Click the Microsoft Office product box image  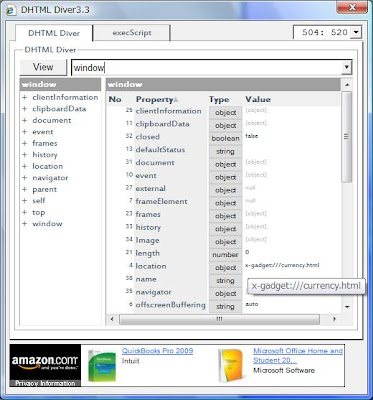(x=230, y=365)
